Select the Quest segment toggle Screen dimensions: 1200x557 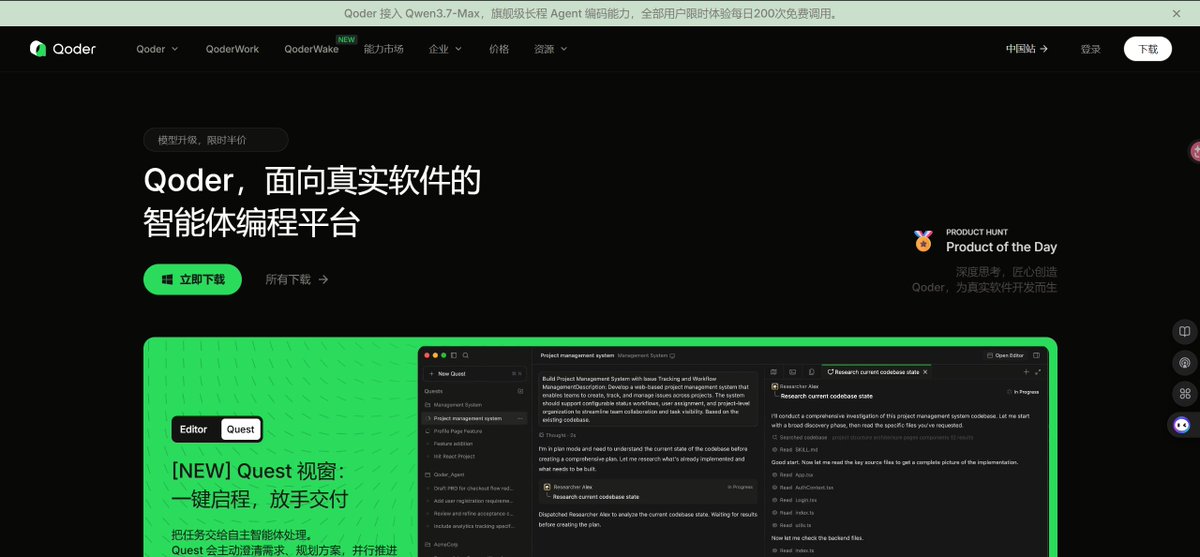pyautogui.click(x=240, y=429)
